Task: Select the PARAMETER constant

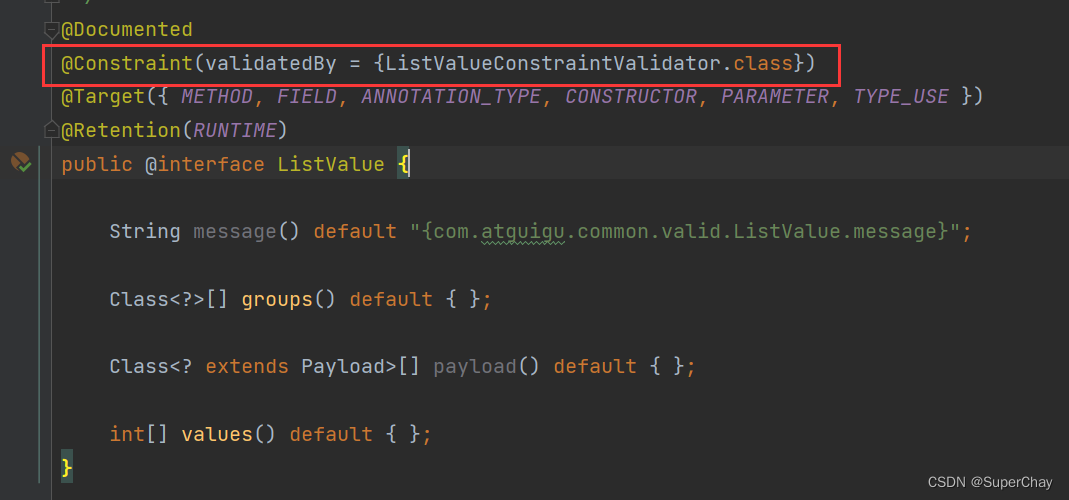Action: 775,97
